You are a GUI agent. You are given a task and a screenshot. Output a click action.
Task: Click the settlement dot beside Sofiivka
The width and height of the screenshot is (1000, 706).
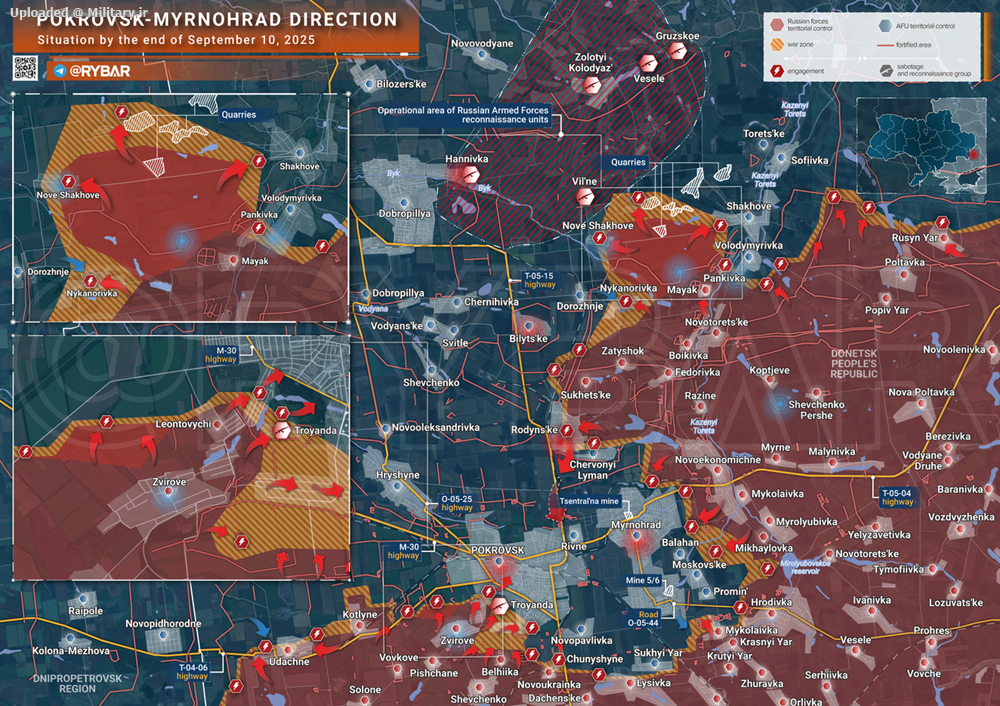coord(782,158)
